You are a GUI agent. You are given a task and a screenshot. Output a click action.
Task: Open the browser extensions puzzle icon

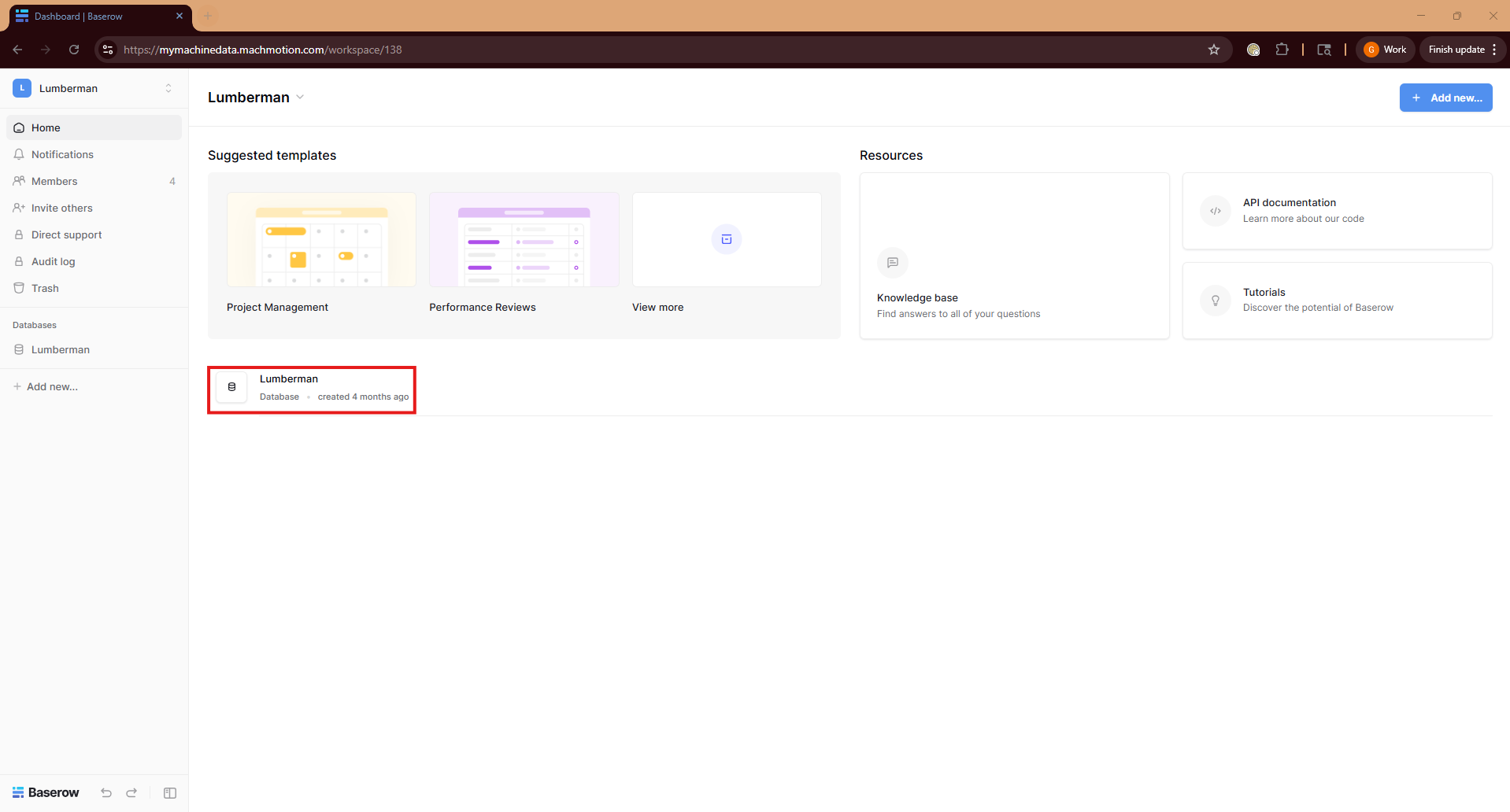(x=1282, y=50)
